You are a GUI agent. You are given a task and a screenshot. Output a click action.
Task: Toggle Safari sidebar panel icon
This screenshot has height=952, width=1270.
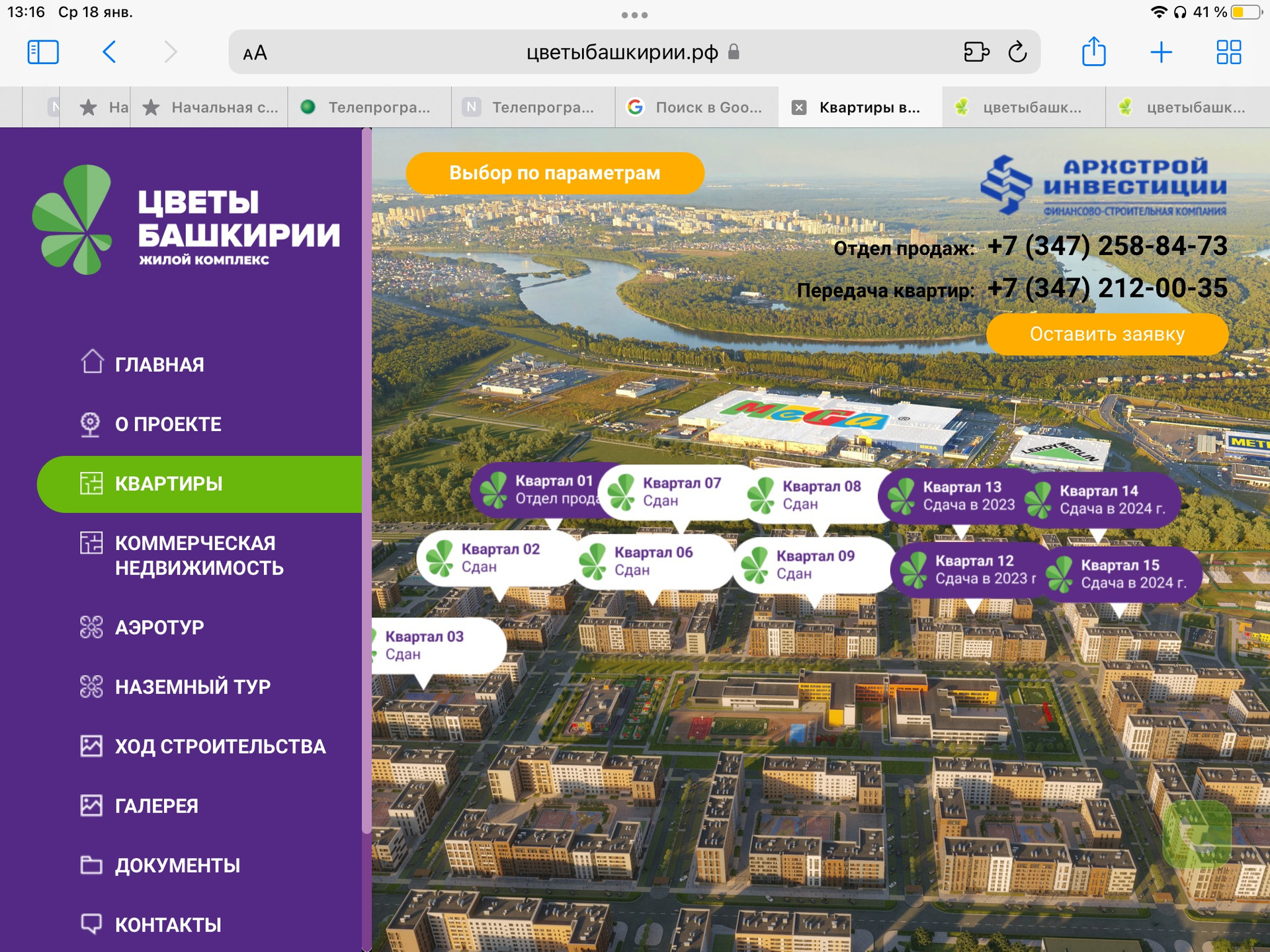click(43, 52)
